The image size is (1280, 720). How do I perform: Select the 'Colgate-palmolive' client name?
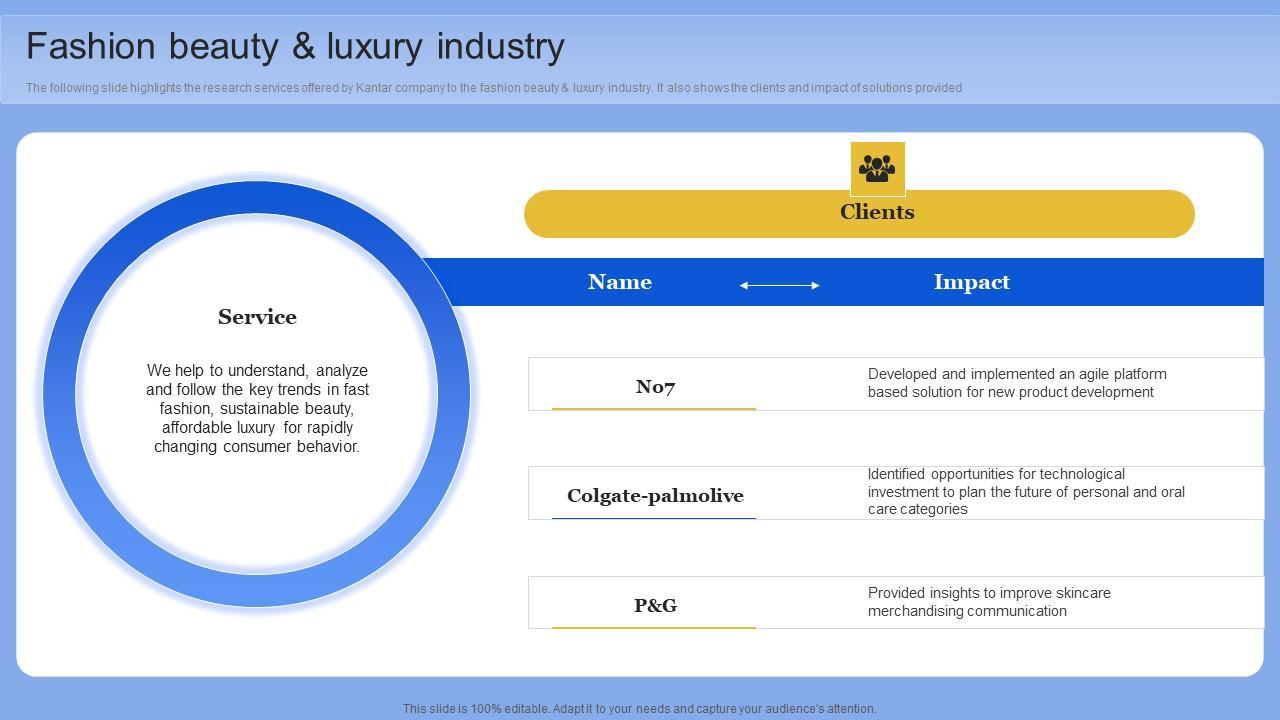click(x=655, y=496)
